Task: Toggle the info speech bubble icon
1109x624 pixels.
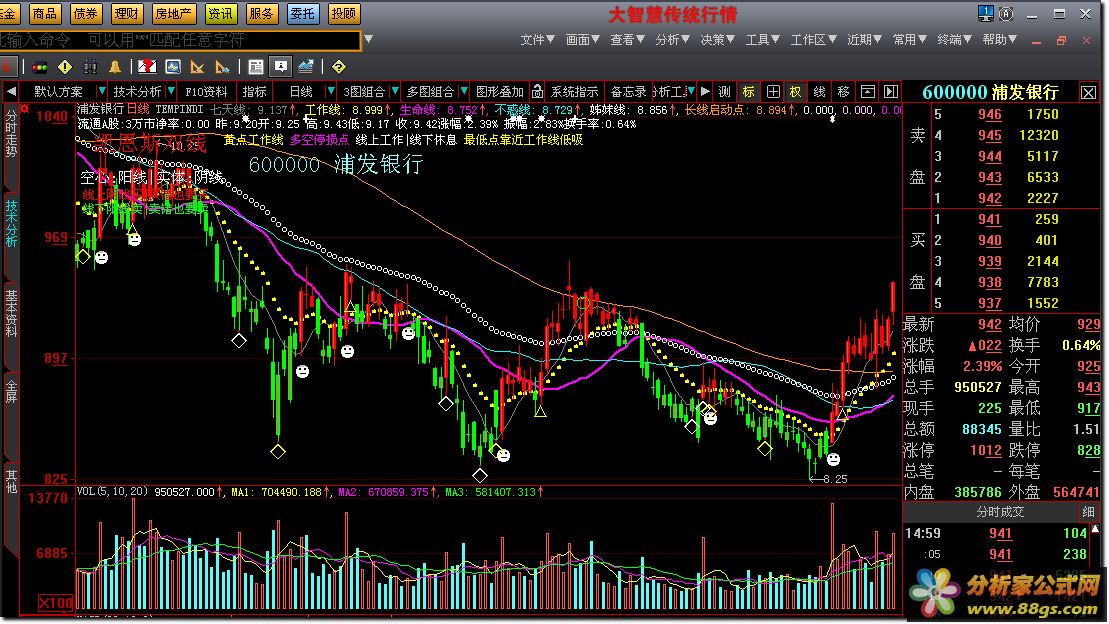Action: pyautogui.click(x=281, y=67)
